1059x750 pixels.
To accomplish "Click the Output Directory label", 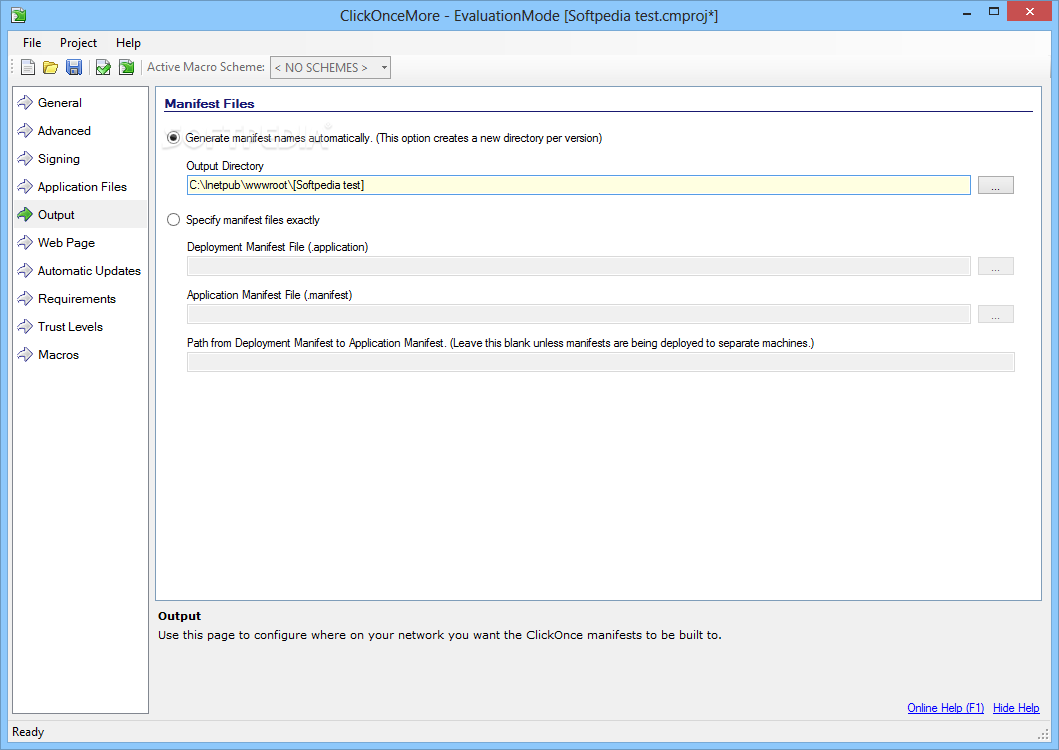I will tap(225, 166).
